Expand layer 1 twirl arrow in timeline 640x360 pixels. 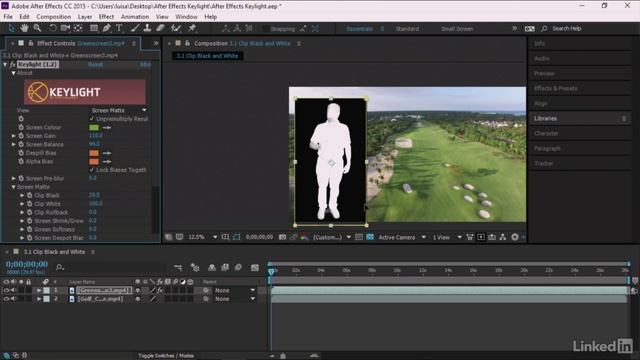[39, 290]
